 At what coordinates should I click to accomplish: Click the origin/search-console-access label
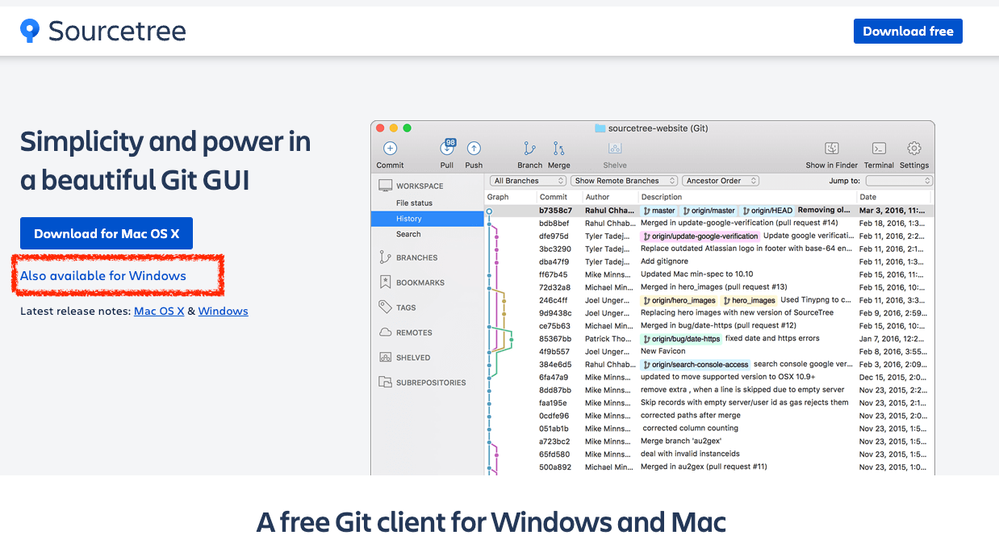point(695,365)
